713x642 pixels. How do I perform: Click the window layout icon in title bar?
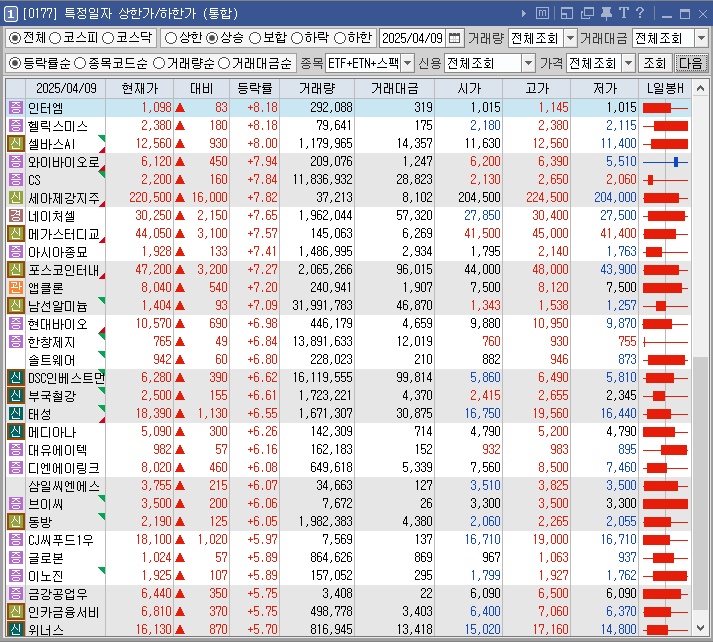coord(567,14)
